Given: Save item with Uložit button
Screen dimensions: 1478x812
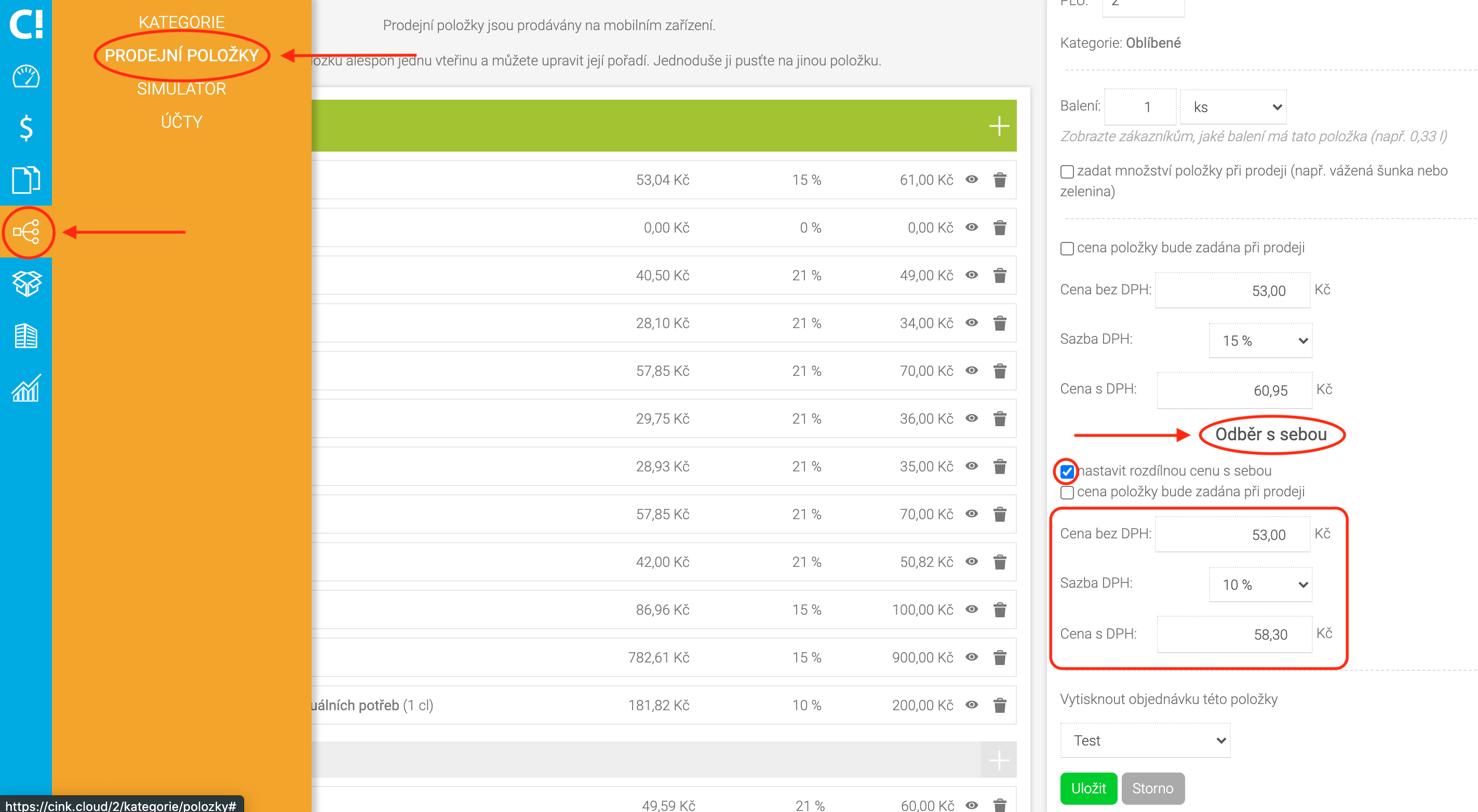Looking at the screenshot, I should tap(1089, 789).
